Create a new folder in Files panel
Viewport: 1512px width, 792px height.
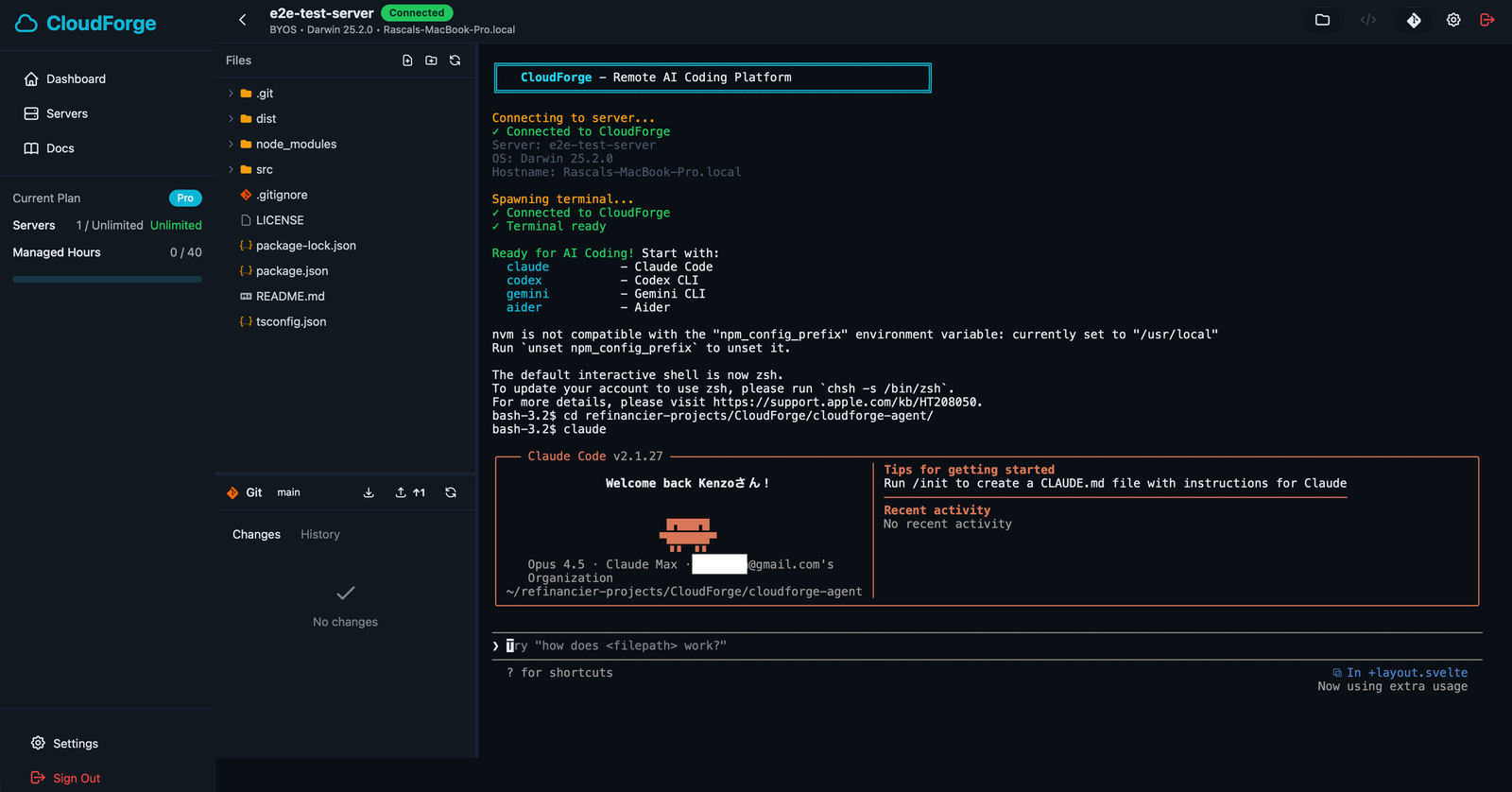click(x=431, y=60)
